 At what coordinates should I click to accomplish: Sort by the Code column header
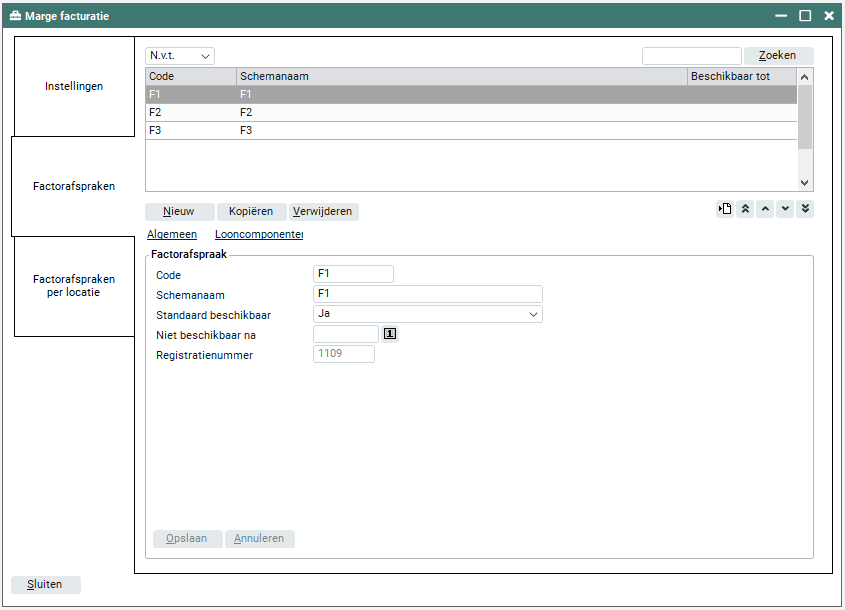191,77
